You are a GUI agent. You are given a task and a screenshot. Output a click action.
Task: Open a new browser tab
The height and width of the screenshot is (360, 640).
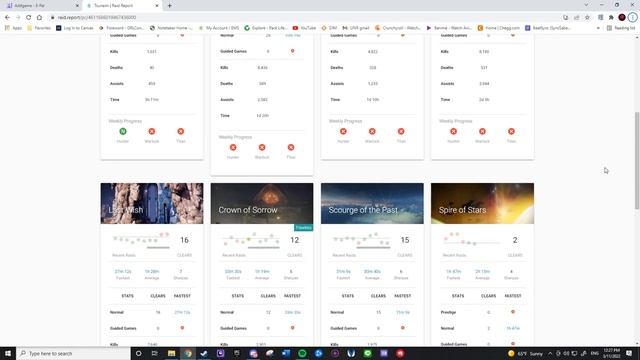point(169,6)
